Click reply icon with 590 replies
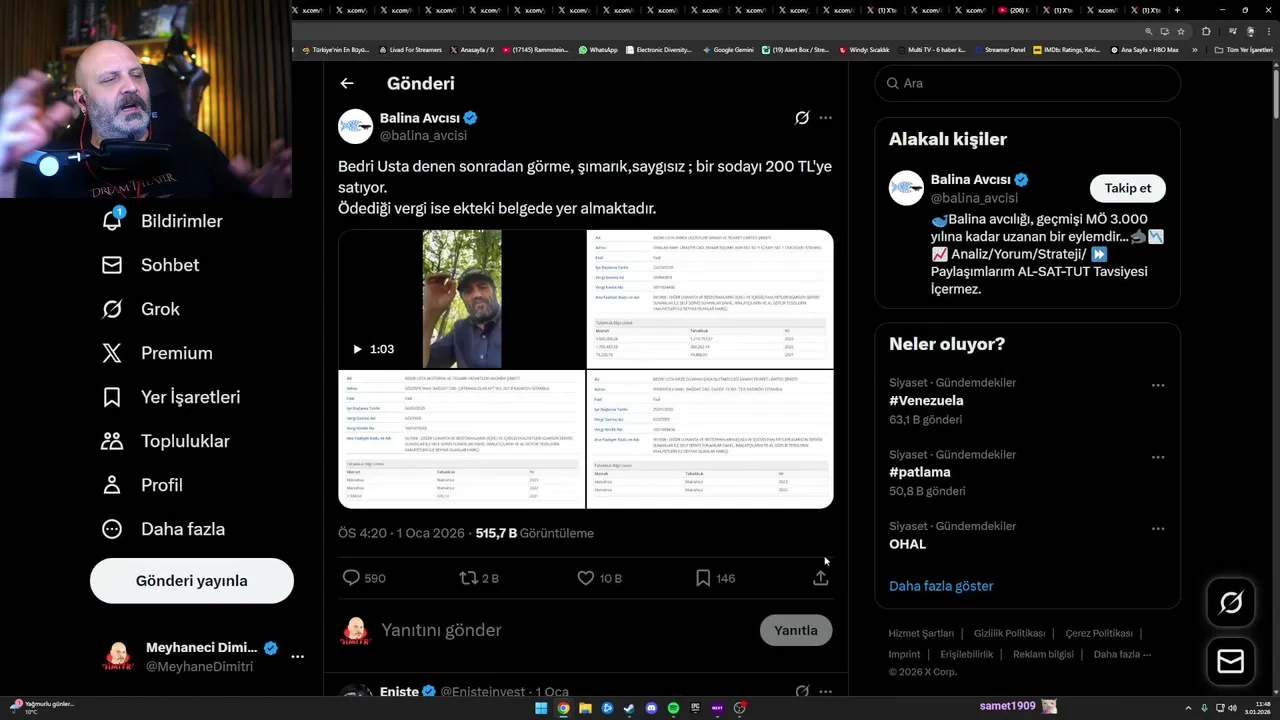Screen dimensions: 1280x720 point(351,578)
